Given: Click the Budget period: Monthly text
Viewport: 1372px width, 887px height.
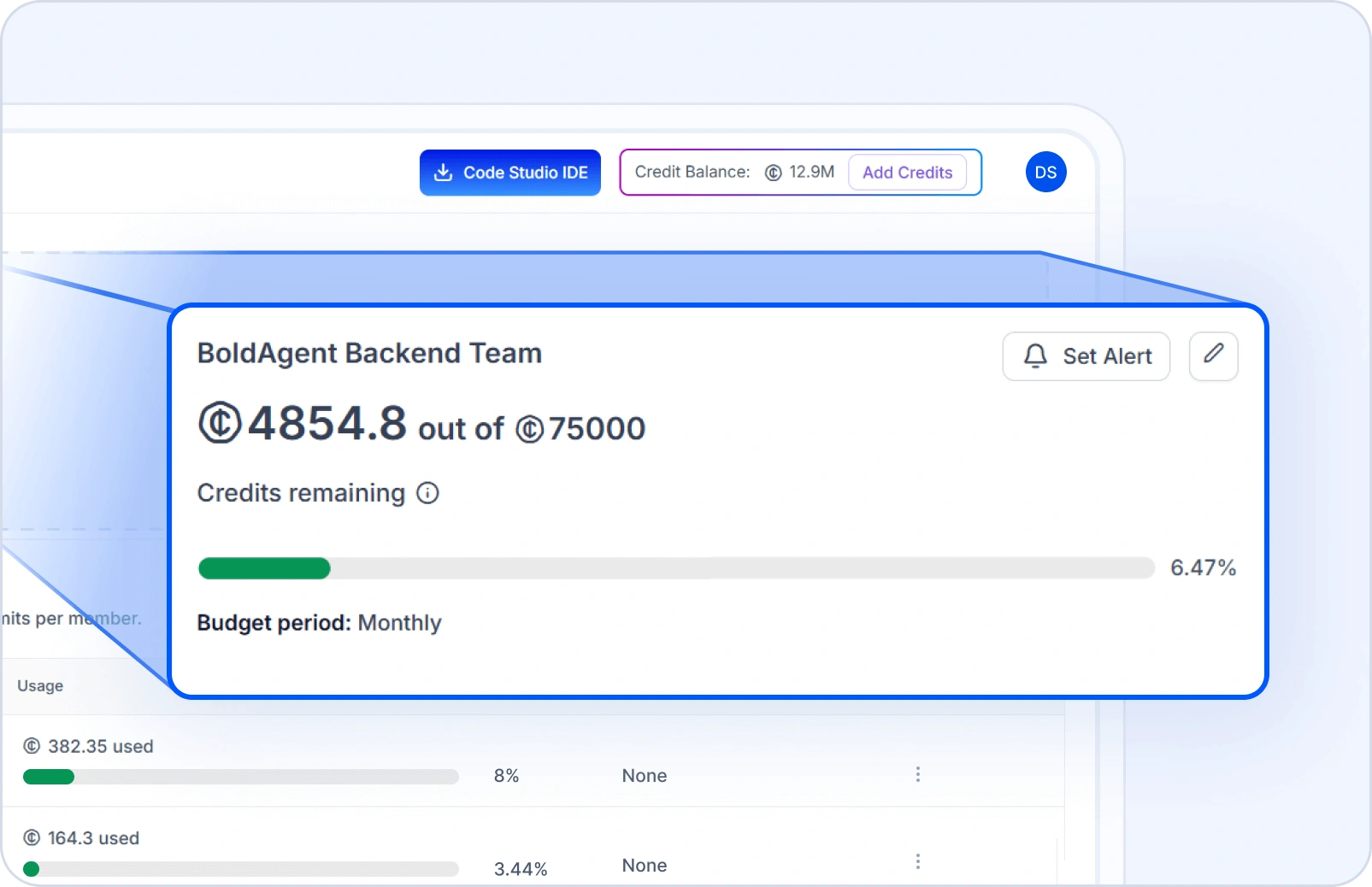Looking at the screenshot, I should [x=319, y=623].
